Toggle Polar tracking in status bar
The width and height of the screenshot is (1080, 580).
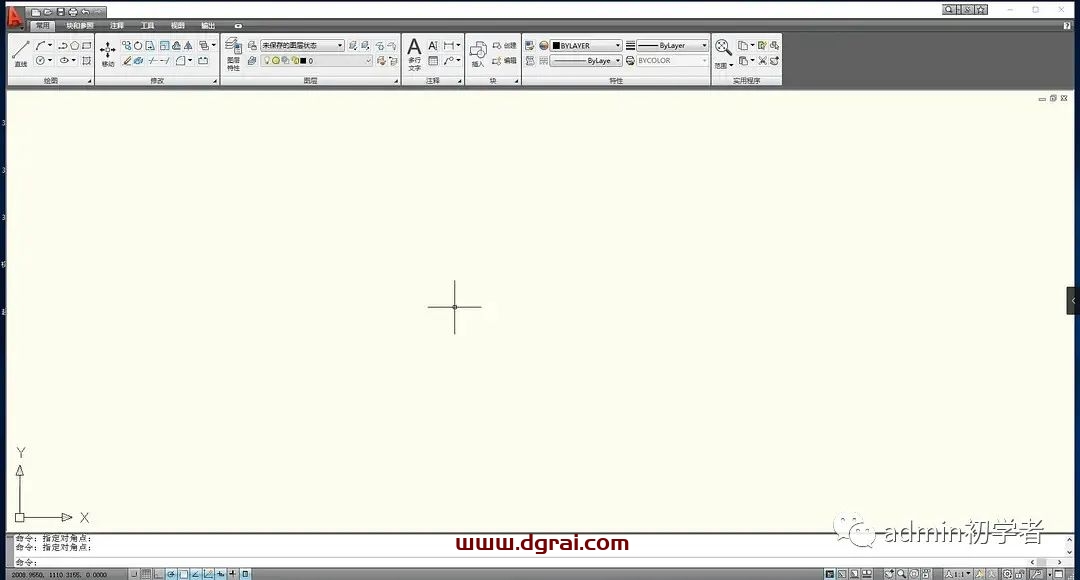tap(172, 574)
